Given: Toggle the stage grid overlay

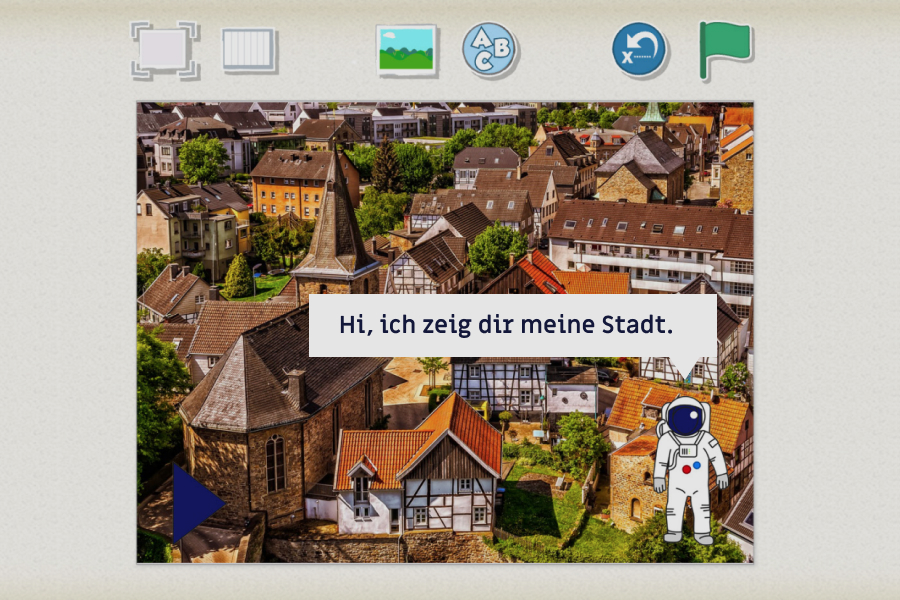Looking at the screenshot, I should (249, 51).
